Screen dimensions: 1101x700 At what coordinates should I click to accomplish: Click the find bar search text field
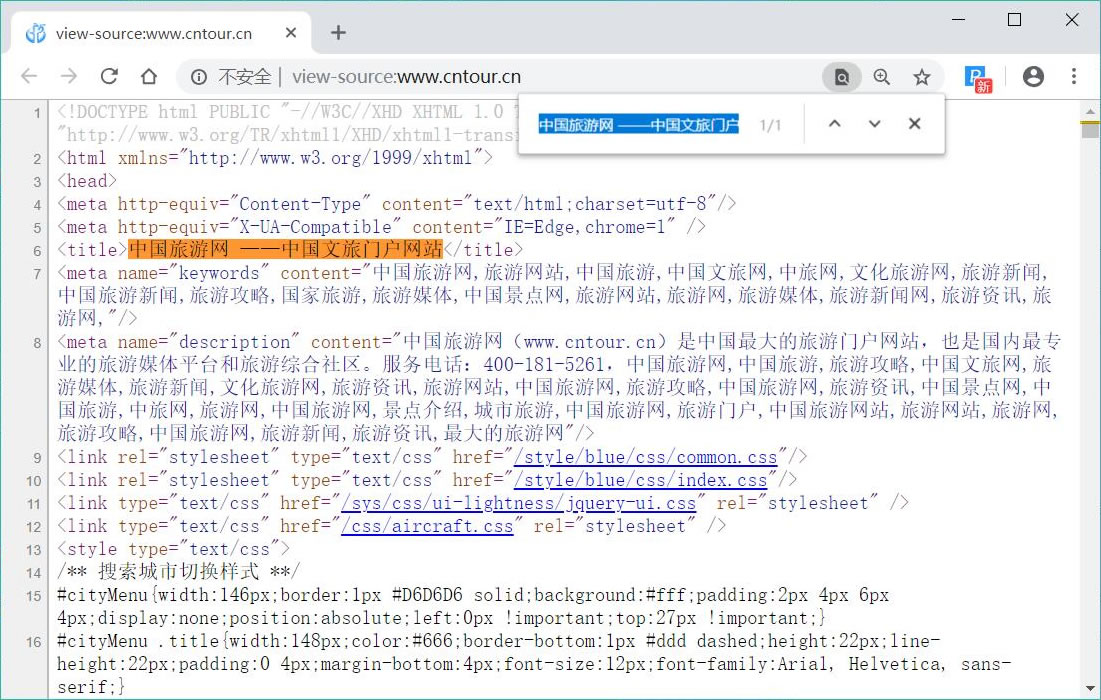point(639,125)
